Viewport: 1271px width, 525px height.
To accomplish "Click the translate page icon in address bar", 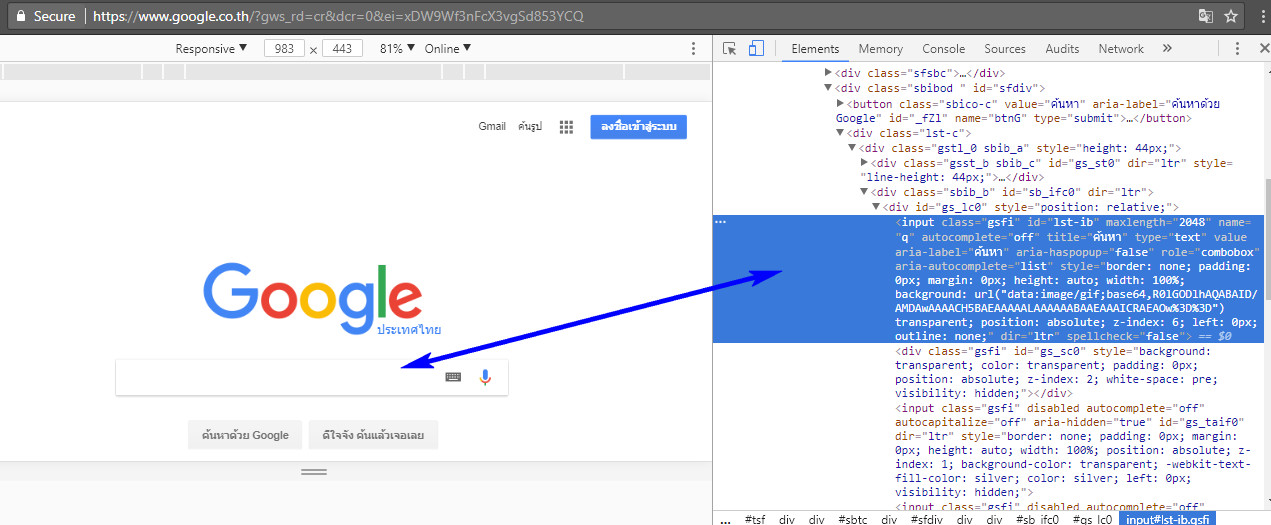I will click(1207, 16).
